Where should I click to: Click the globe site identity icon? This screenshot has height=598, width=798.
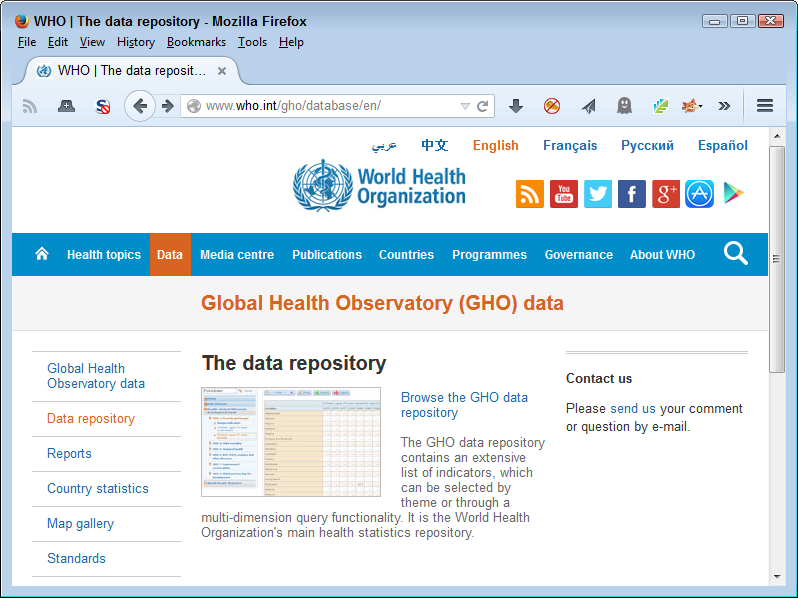point(194,106)
